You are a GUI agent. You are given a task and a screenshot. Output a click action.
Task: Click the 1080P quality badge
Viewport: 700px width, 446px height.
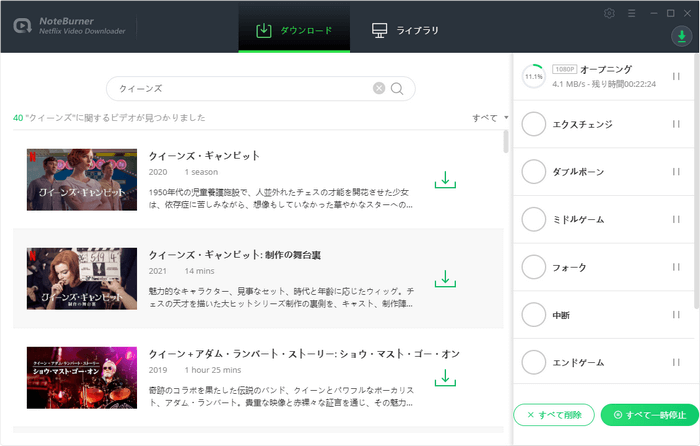click(564, 69)
